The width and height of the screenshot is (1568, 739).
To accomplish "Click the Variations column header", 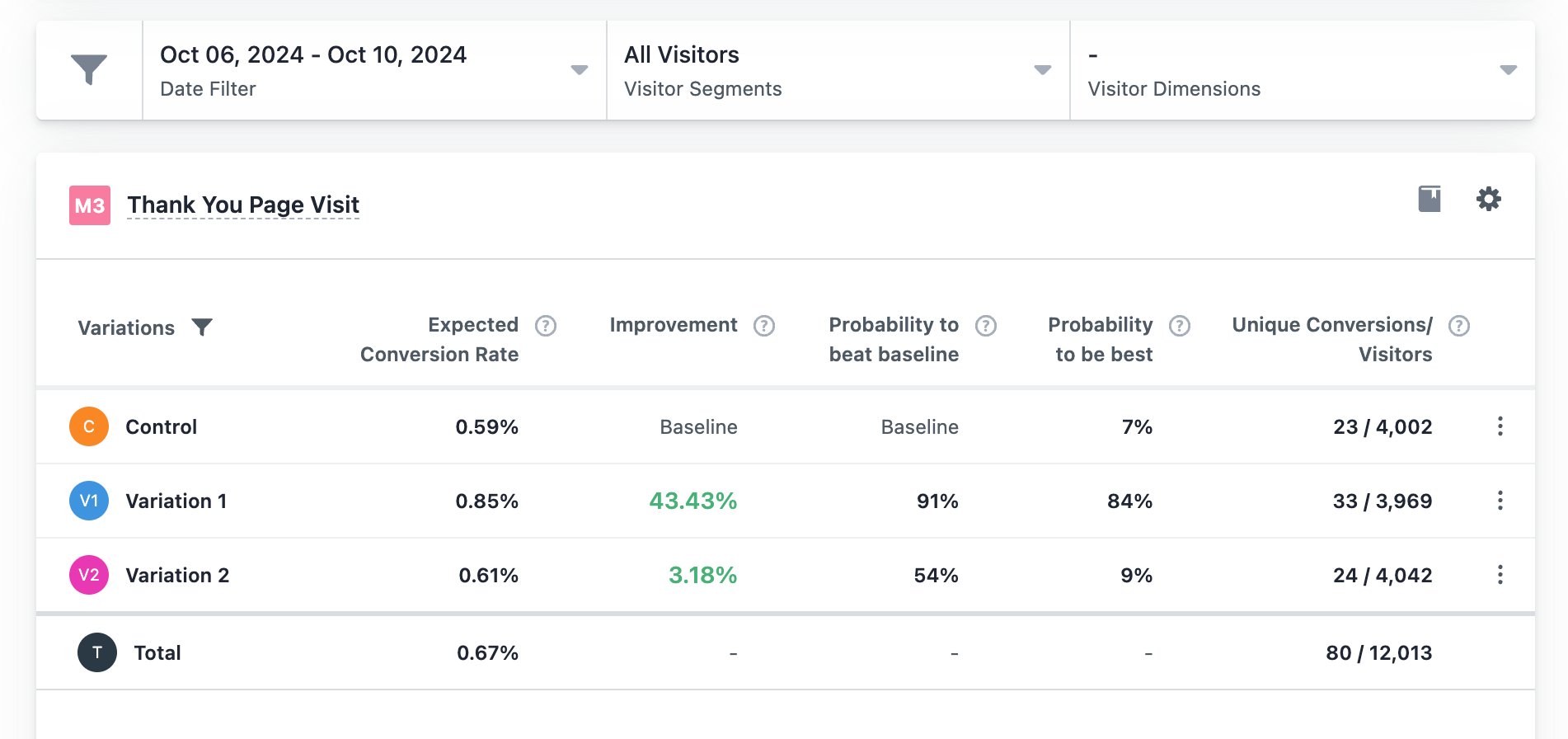I will (x=126, y=328).
